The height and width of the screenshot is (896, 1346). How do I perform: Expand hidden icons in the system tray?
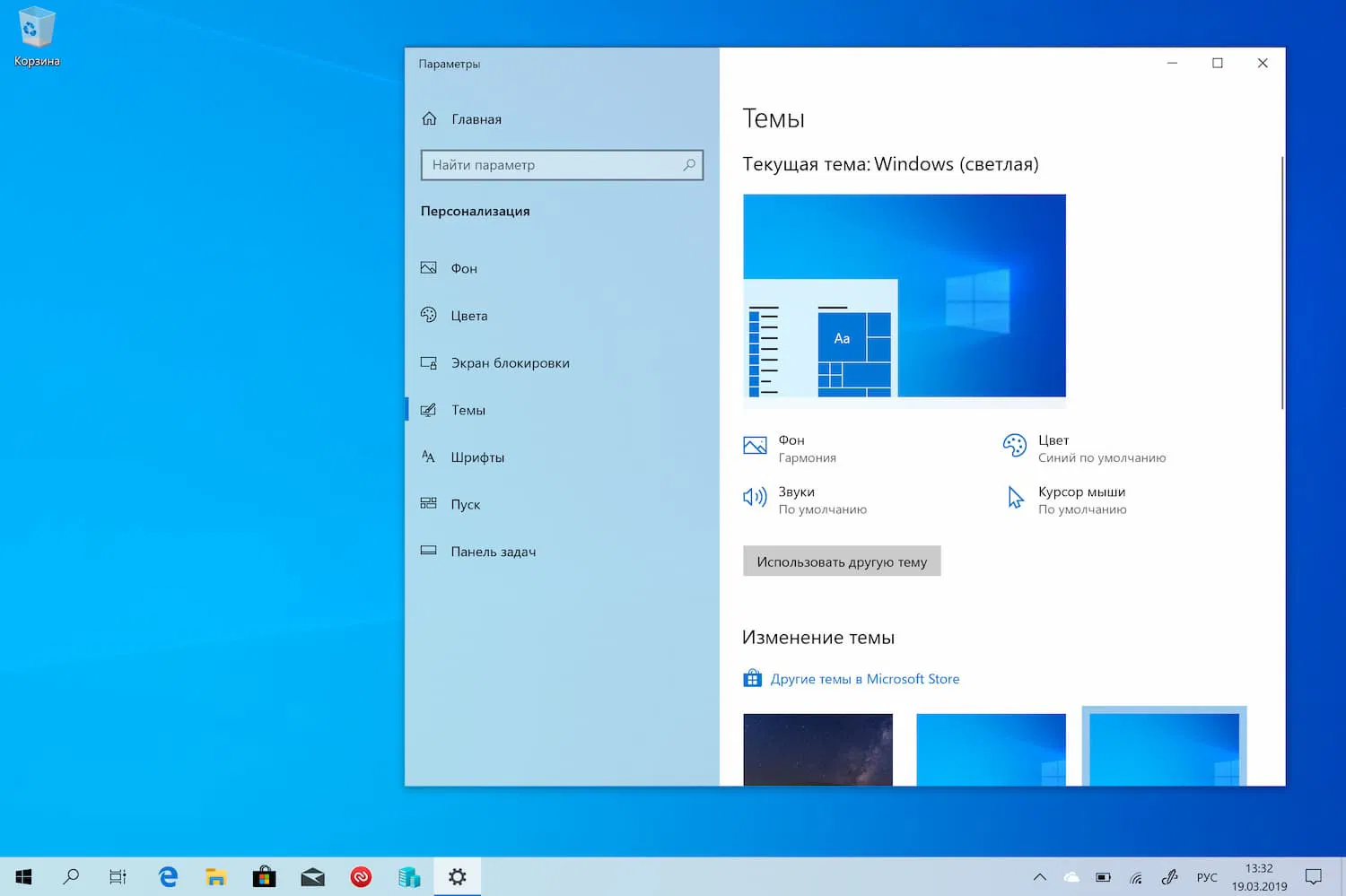(1039, 876)
